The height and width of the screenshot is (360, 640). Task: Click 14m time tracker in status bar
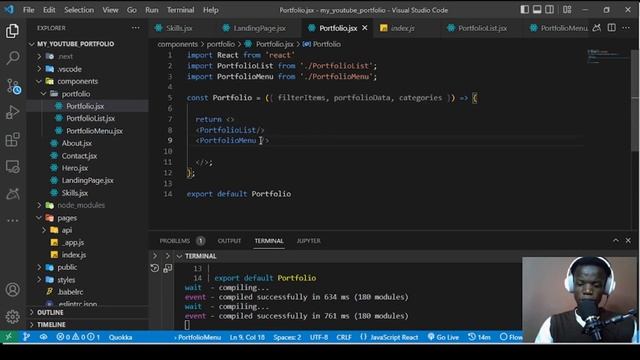(x=479, y=337)
